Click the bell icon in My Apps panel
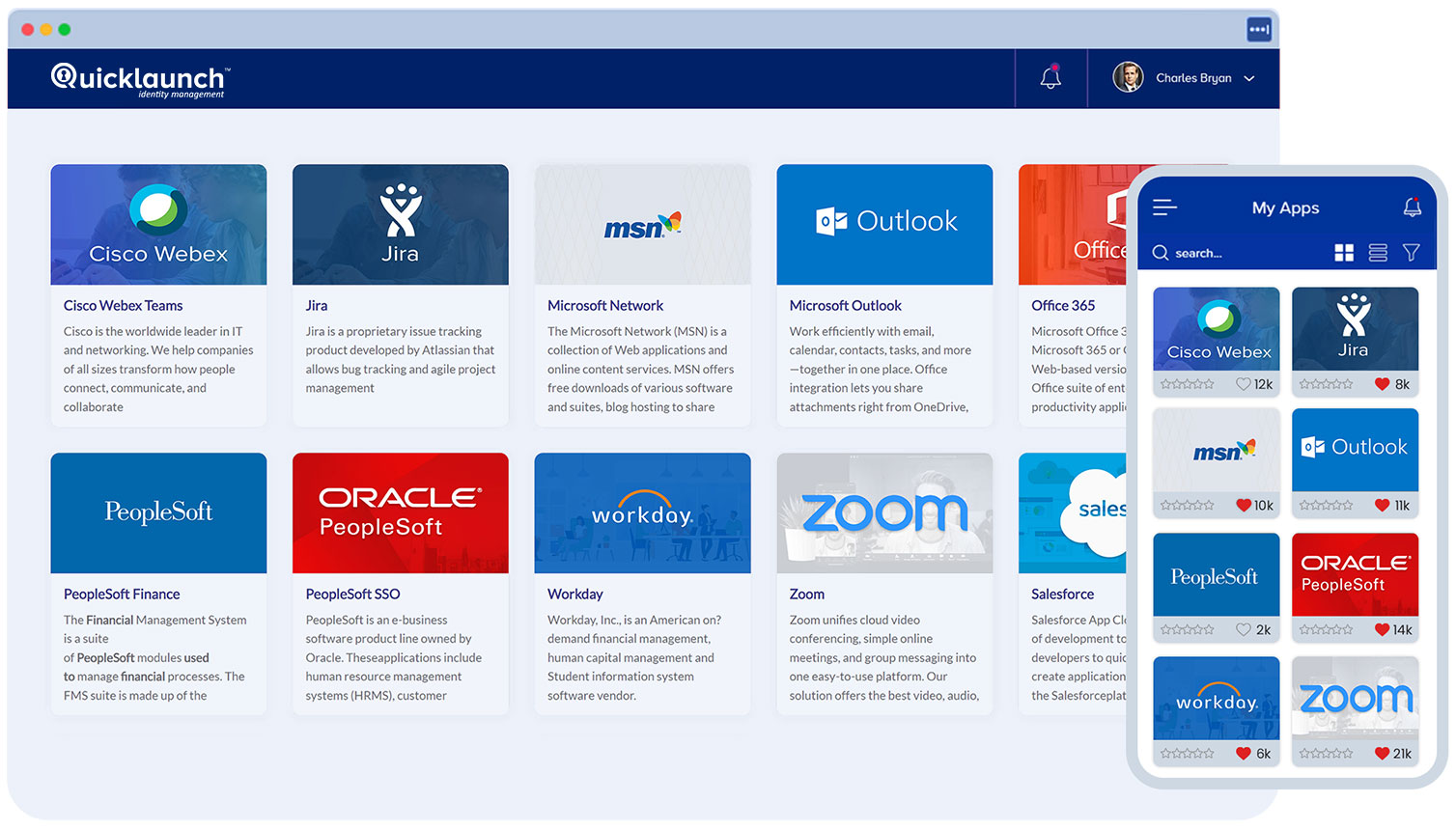This screenshot has height=830, width=1456. click(x=1412, y=207)
